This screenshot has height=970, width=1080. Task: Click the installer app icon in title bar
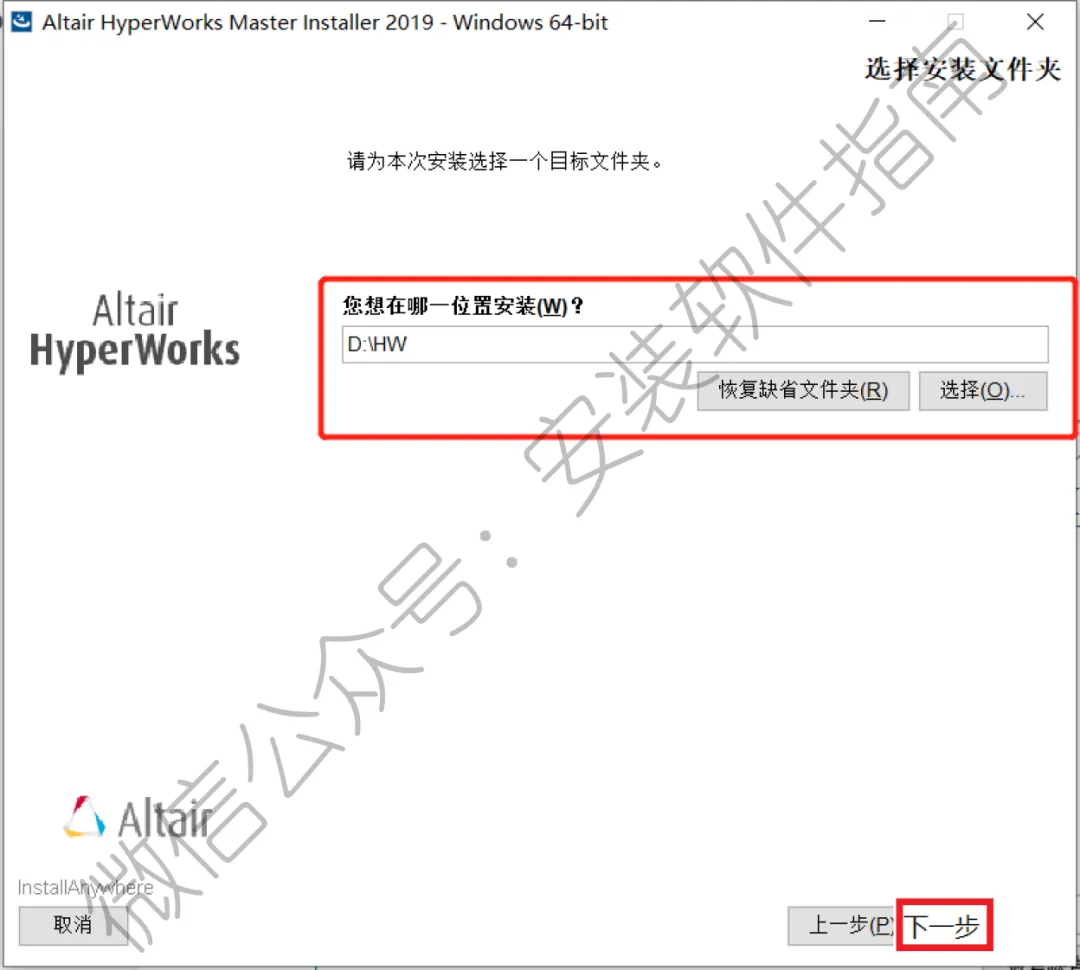tap(21, 22)
